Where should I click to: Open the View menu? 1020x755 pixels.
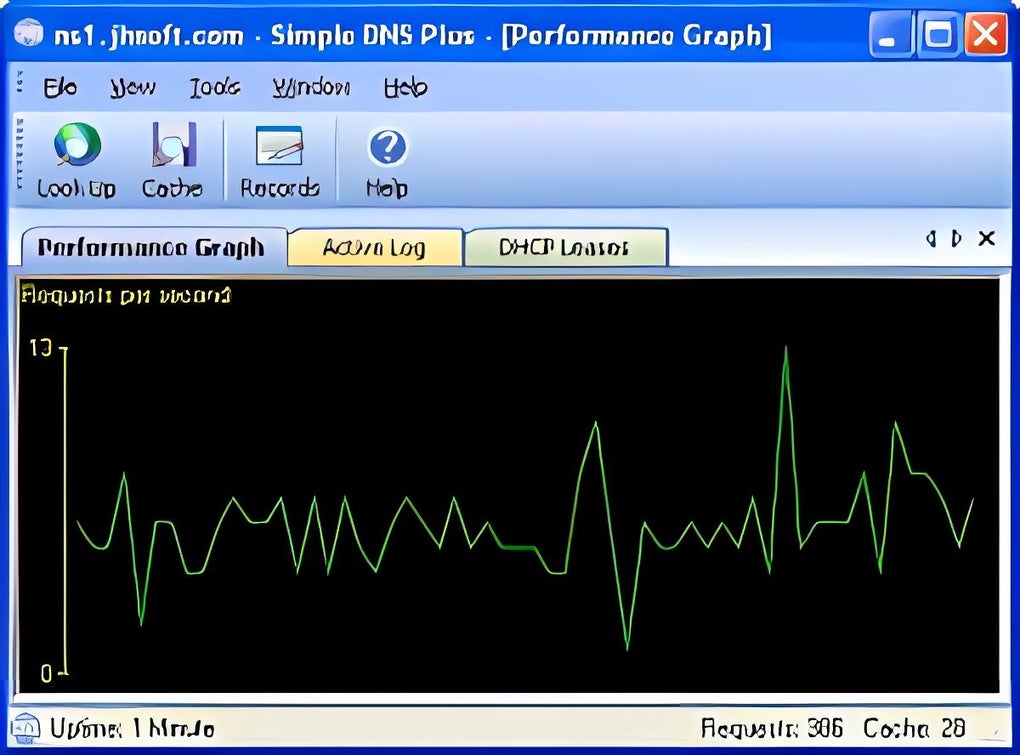click(x=132, y=88)
